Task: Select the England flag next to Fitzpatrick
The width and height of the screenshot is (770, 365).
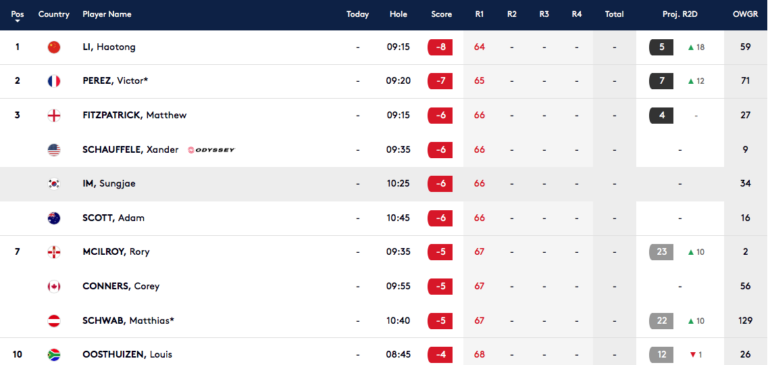Action: [x=54, y=115]
